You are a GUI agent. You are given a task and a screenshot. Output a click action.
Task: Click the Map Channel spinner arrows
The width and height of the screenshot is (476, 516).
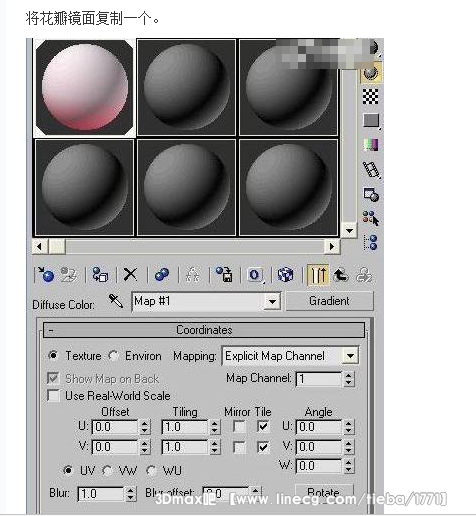pyautogui.click(x=348, y=379)
